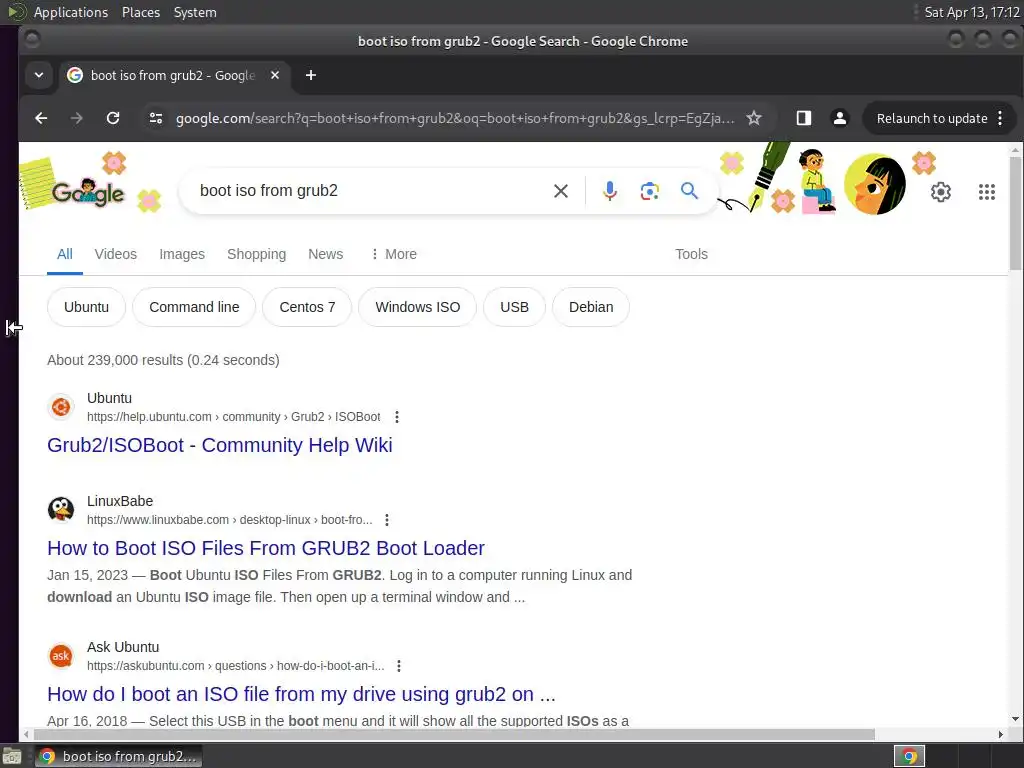Viewport: 1024px width, 768px height.
Task: Switch to Shopping tab
Action: pyautogui.click(x=256, y=254)
